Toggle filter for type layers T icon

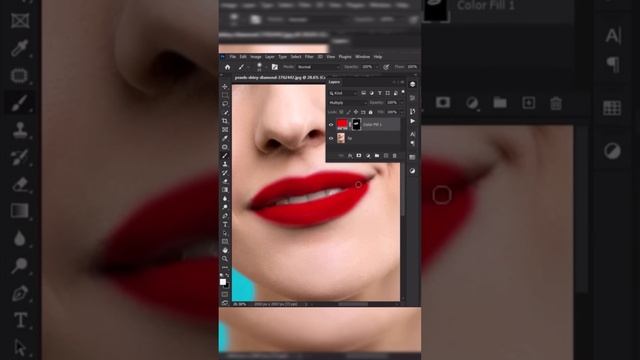(x=380, y=93)
